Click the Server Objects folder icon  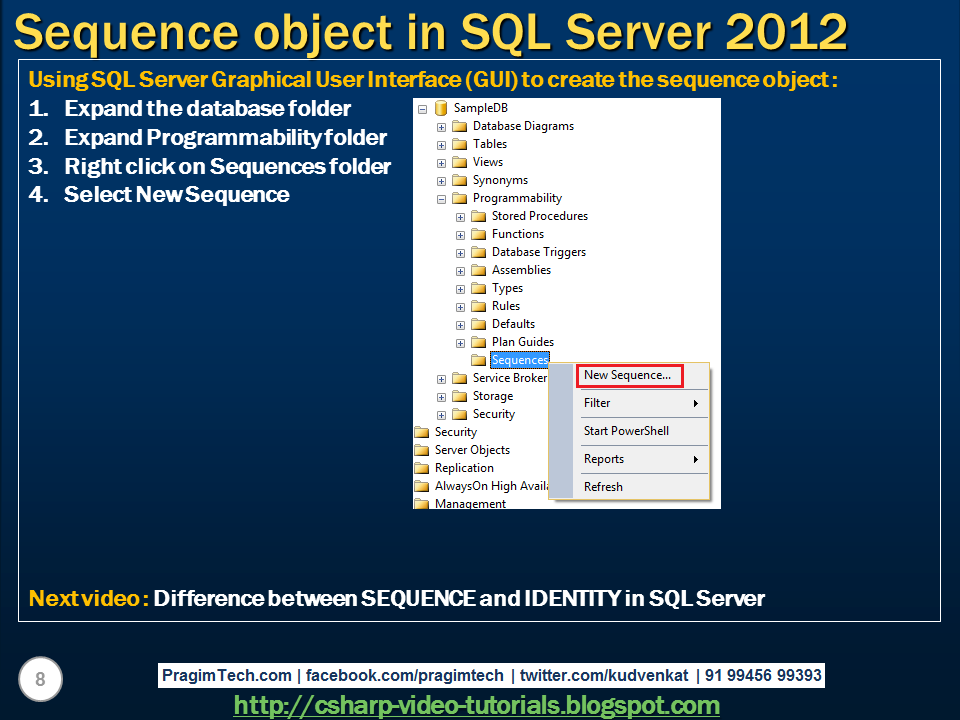click(421, 451)
